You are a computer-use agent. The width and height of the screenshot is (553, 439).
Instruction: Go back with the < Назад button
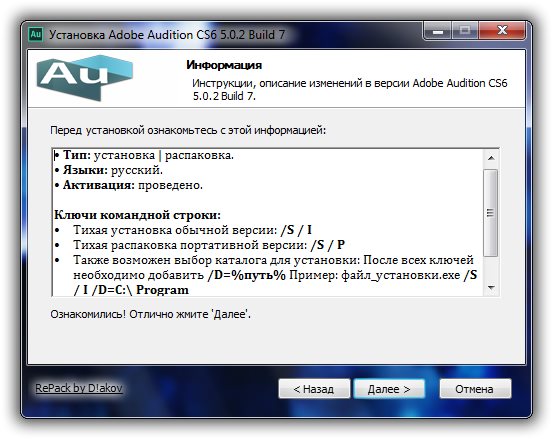pyautogui.click(x=314, y=389)
